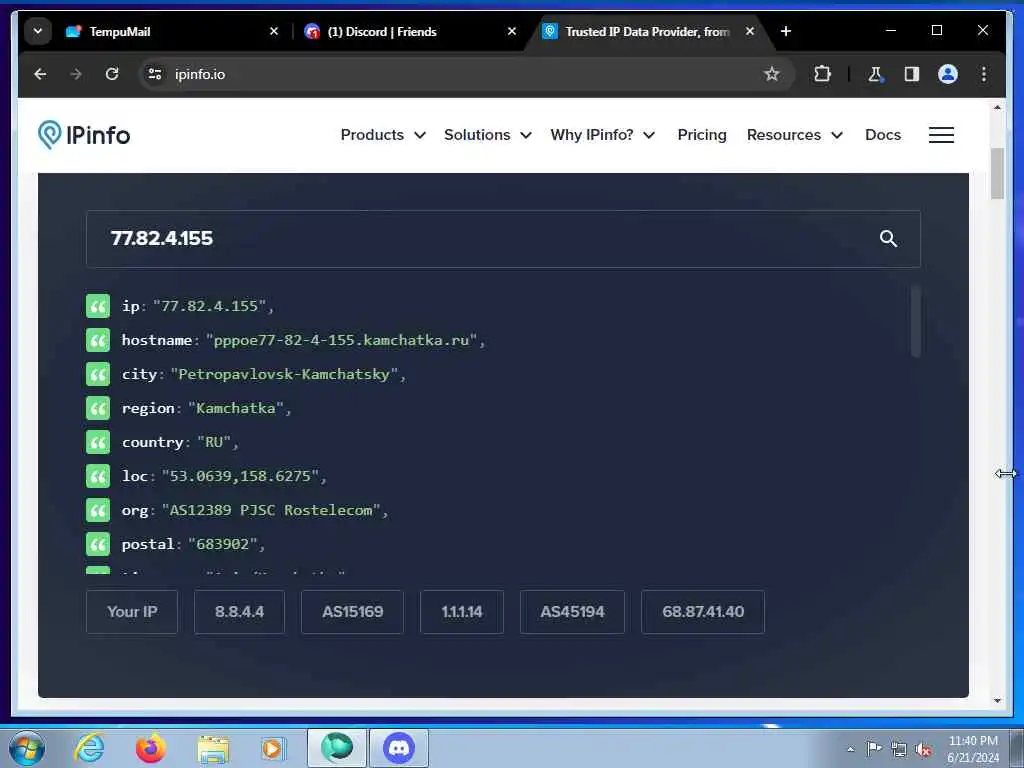Bookmark this page with star icon
The width and height of the screenshot is (1024, 768).
[771, 74]
